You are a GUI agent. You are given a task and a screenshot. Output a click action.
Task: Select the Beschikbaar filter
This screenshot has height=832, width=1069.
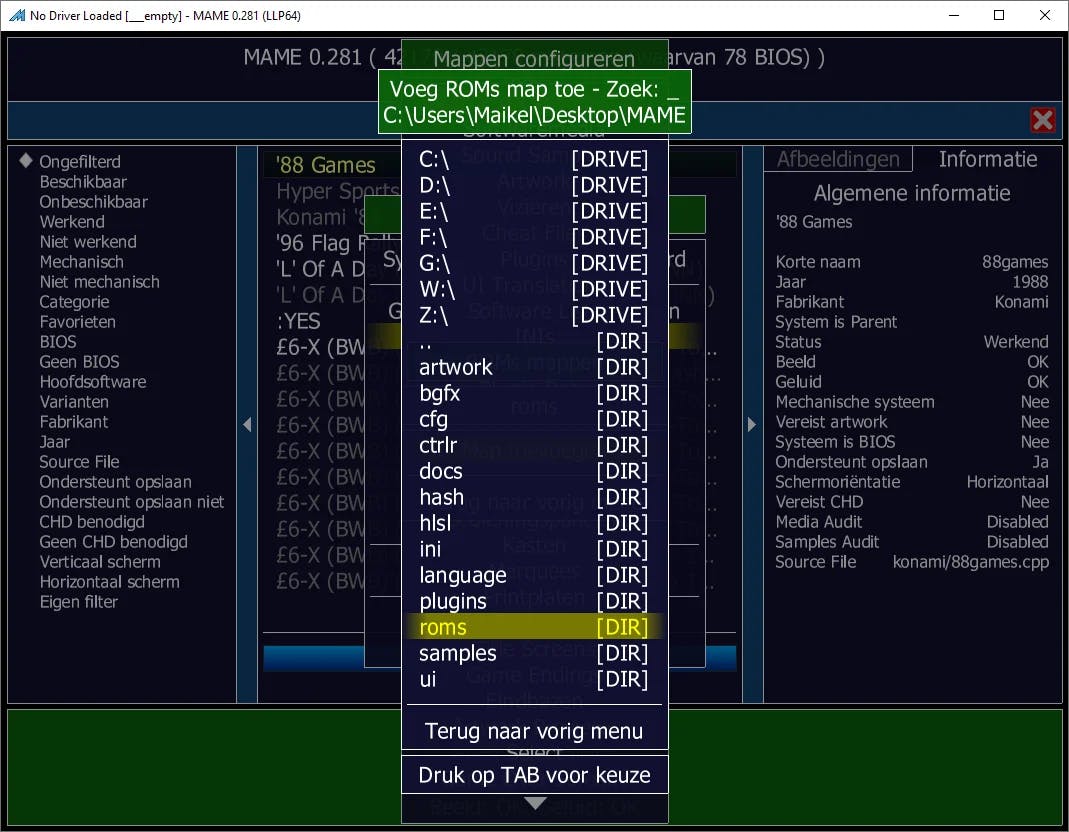pos(83,181)
